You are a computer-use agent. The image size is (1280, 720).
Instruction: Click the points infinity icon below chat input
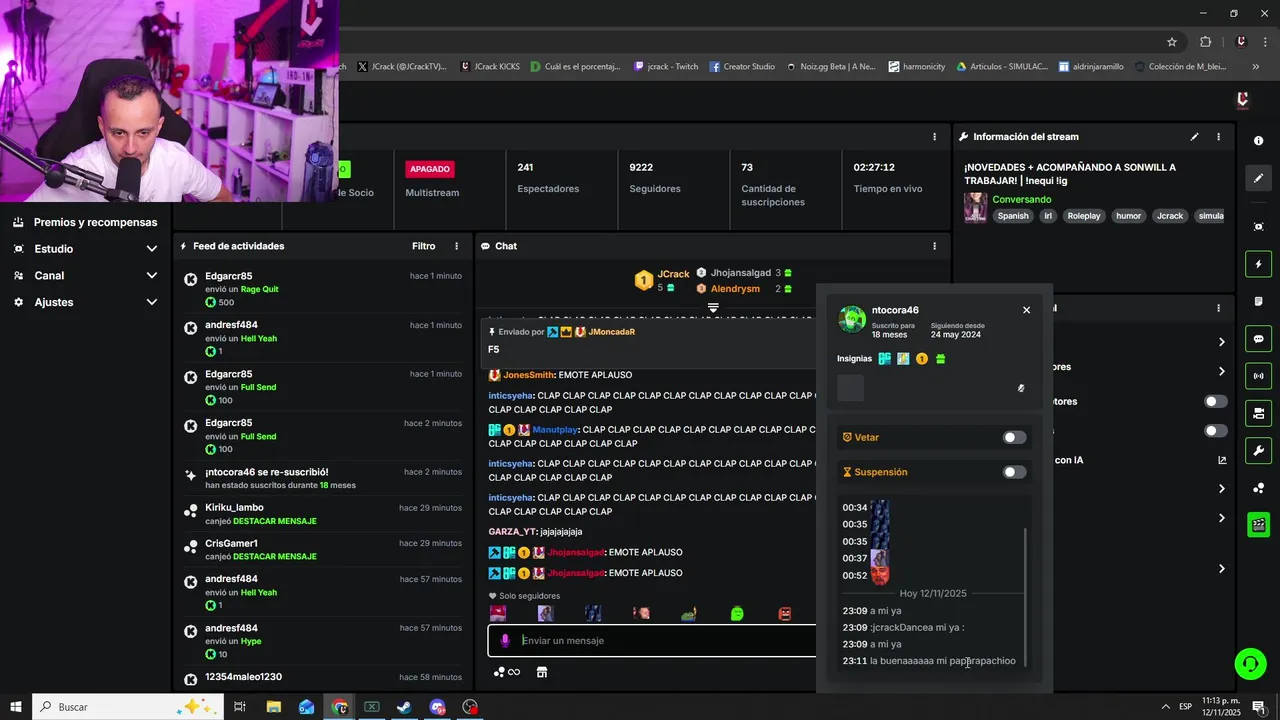tap(507, 672)
